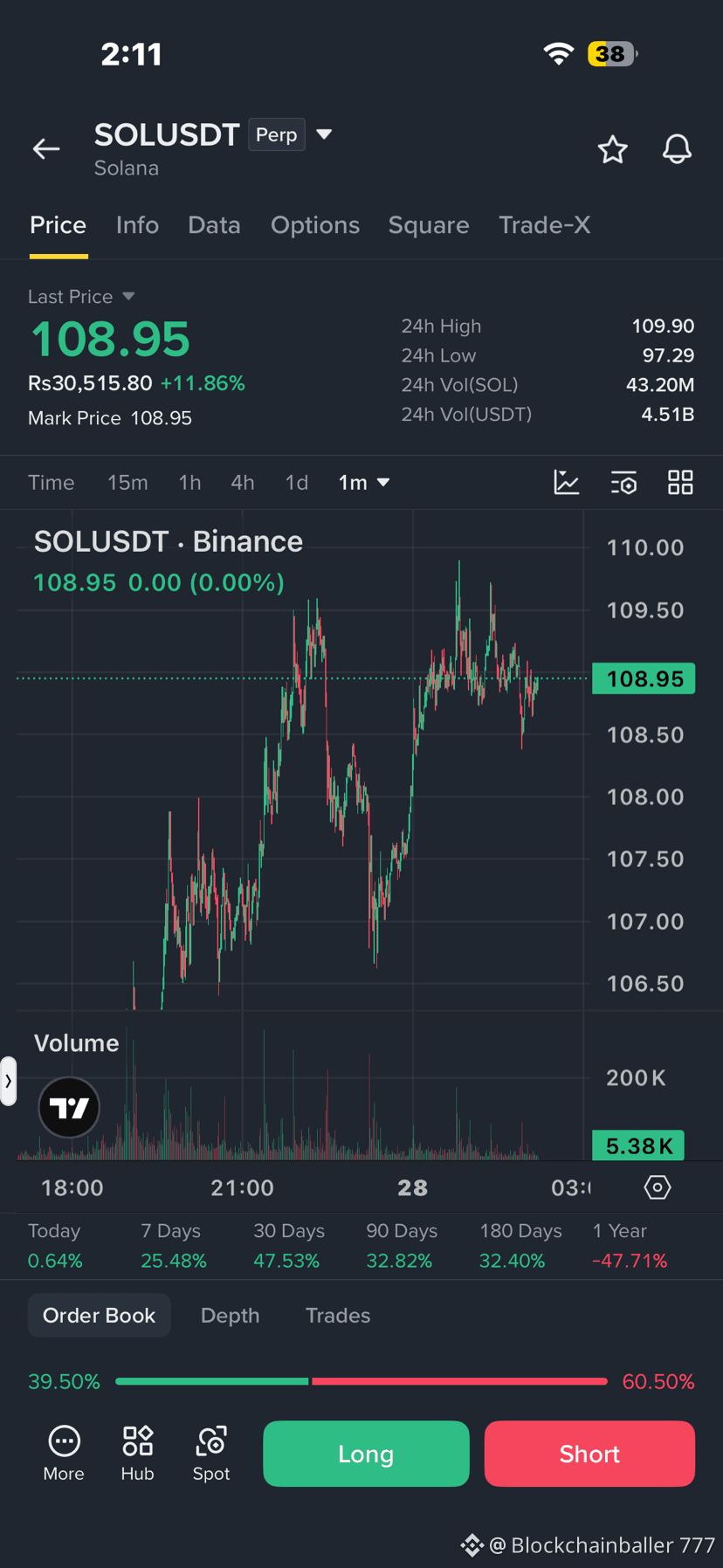Select the Order Book view
Image resolution: width=723 pixels, height=1568 pixels.
click(x=100, y=1315)
